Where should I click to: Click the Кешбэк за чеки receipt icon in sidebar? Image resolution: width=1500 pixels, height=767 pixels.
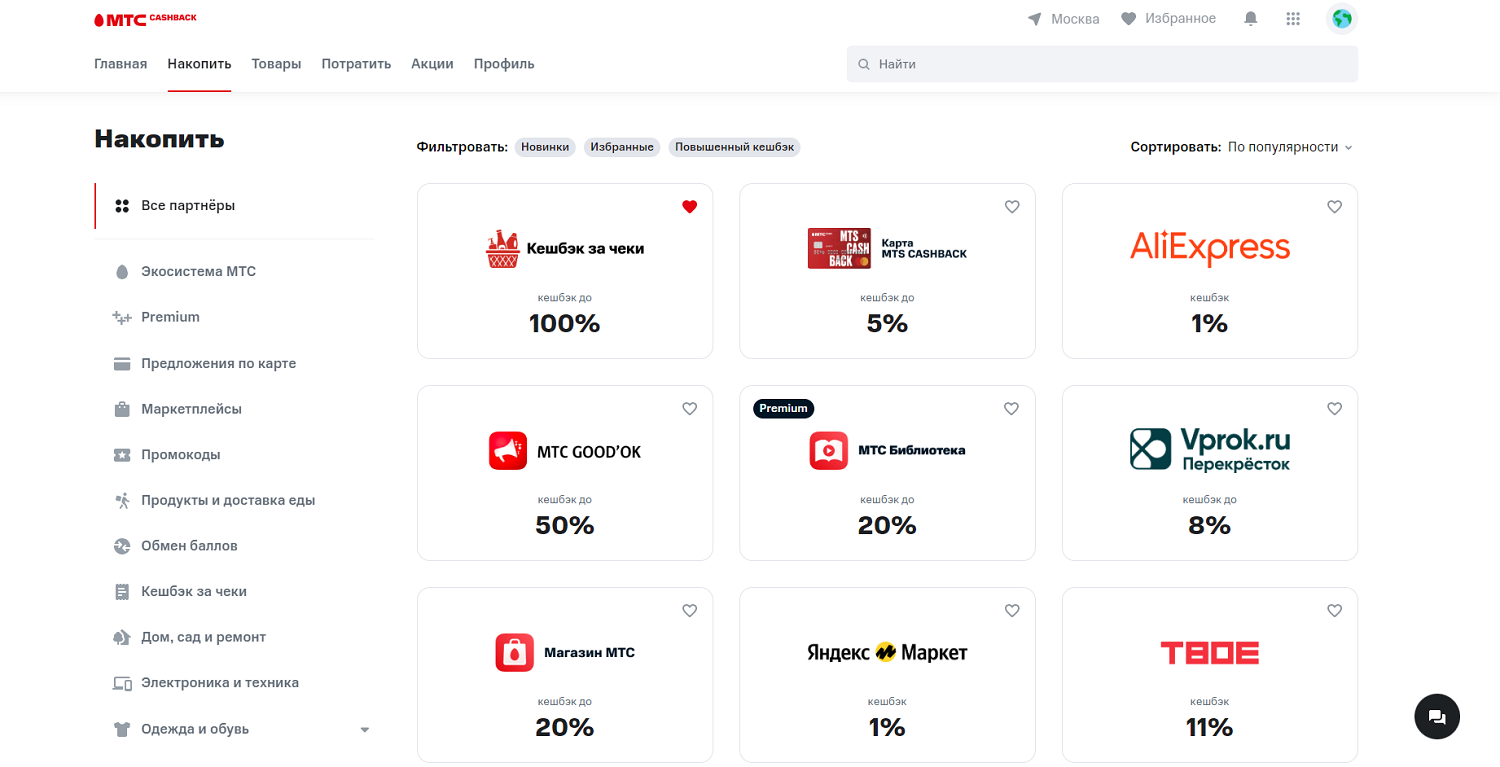[122, 592]
